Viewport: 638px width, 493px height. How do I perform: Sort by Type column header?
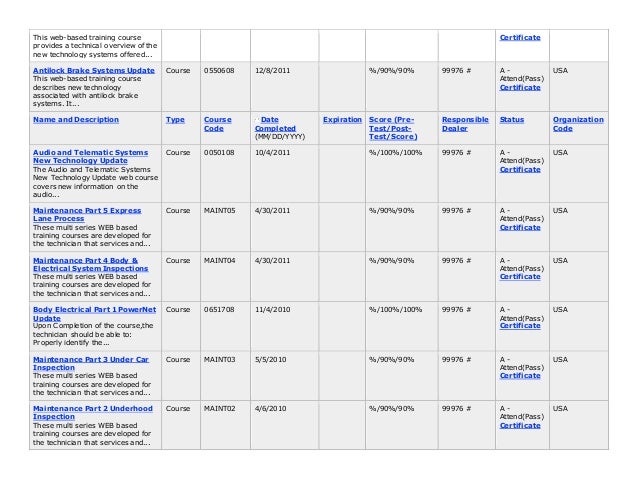coord(175,120)
